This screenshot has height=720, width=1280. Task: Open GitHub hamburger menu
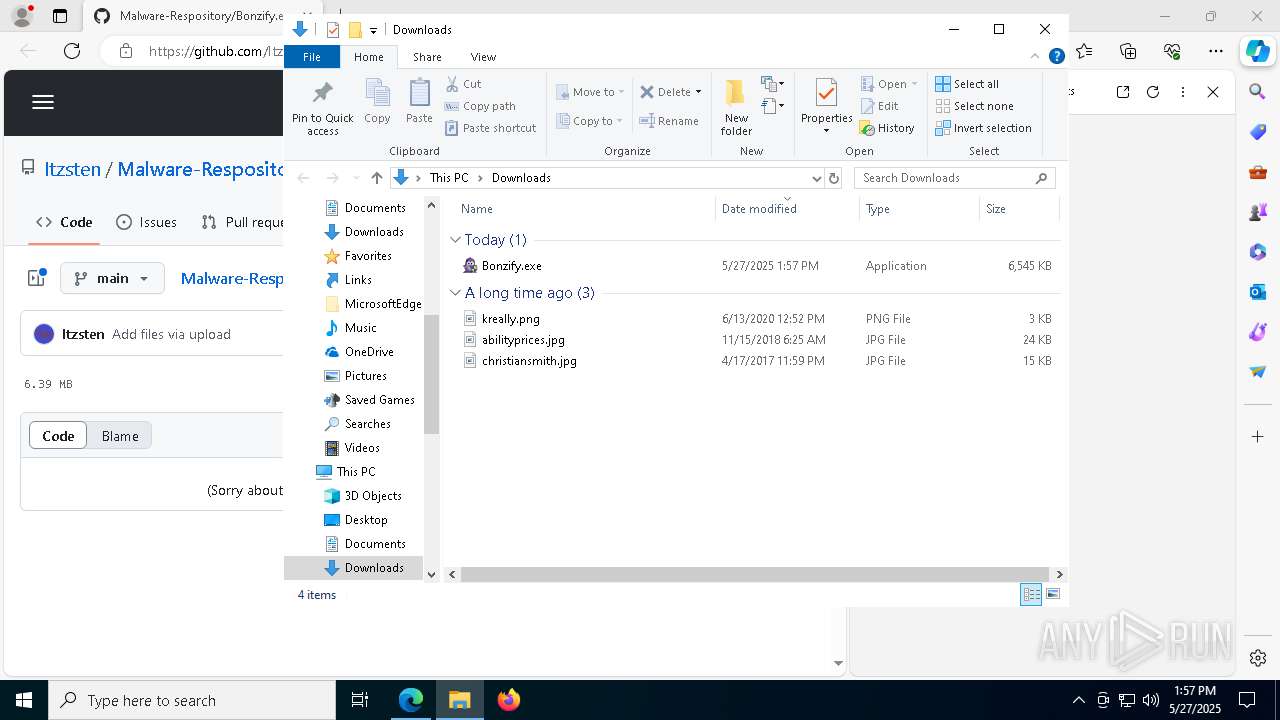click(x=42, y=102)
